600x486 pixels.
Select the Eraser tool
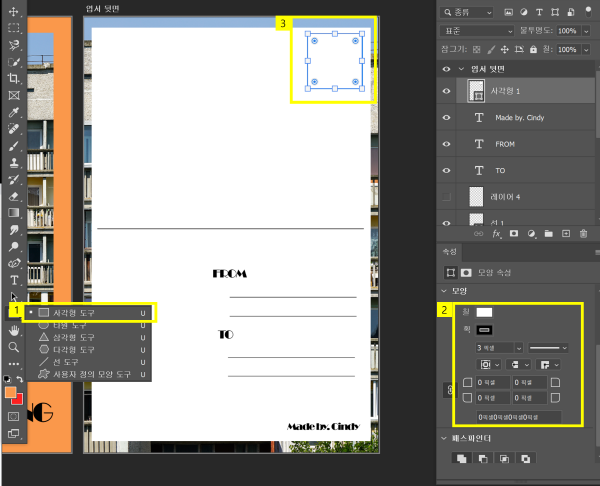[x=14, y=196]
